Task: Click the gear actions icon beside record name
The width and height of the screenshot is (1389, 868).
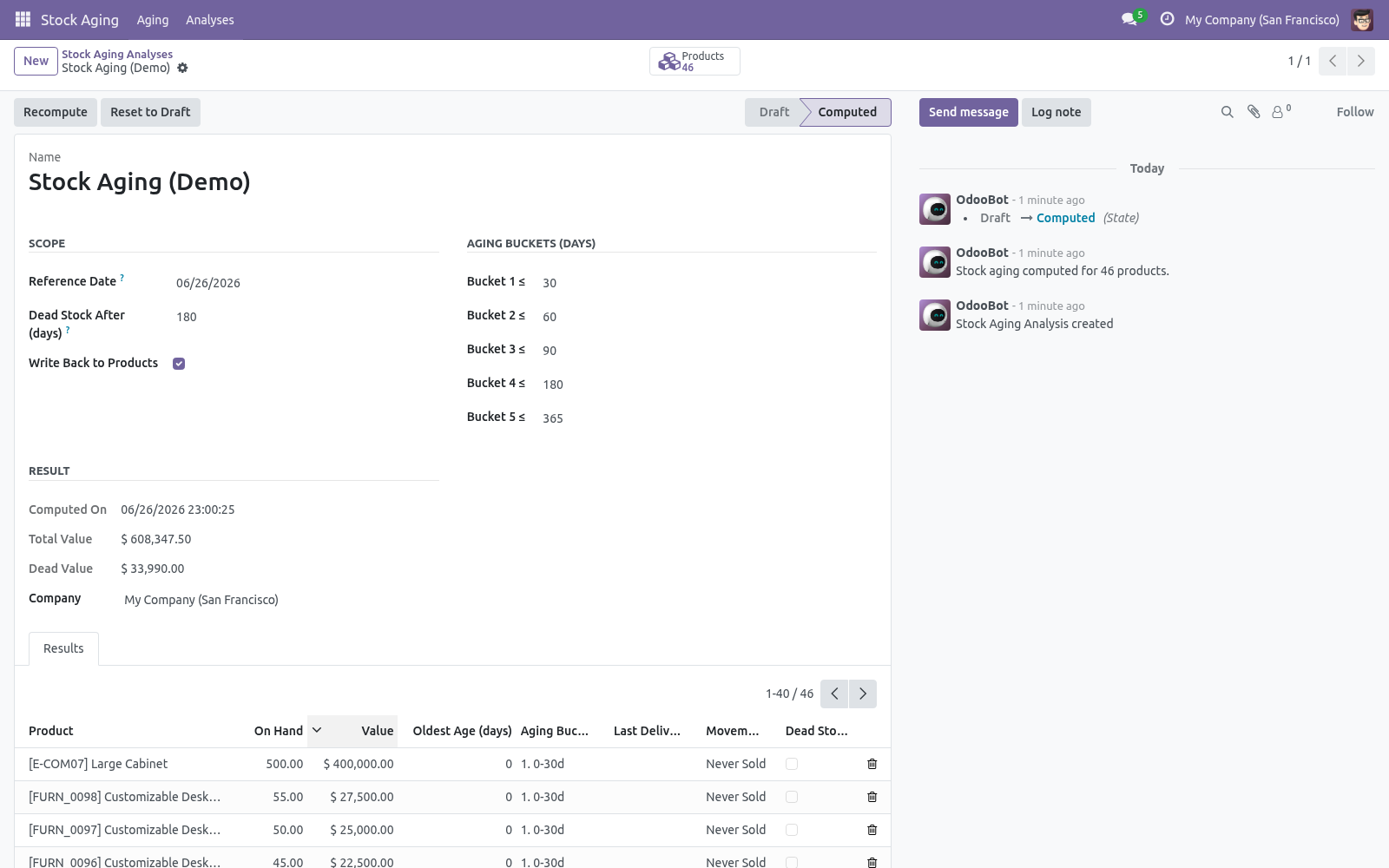Action: pos(182,68)
